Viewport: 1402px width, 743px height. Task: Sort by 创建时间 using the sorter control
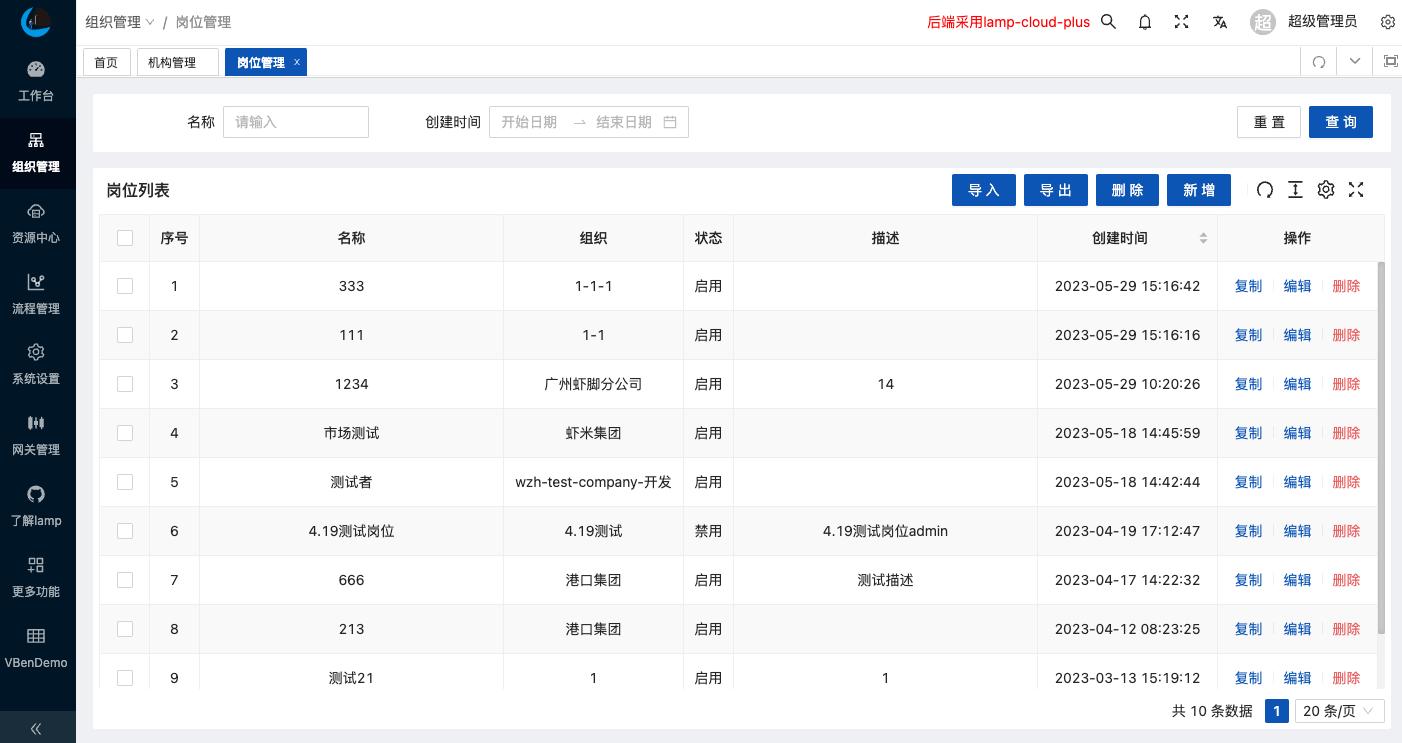[1203, 238]
